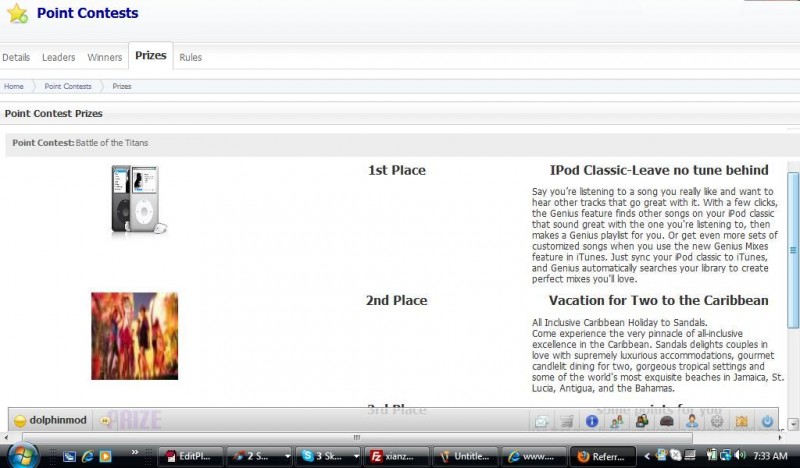This screenshot has height=468, width=800.
Task: Click the dolphinmod username in member bar
Action: point(58,420)
